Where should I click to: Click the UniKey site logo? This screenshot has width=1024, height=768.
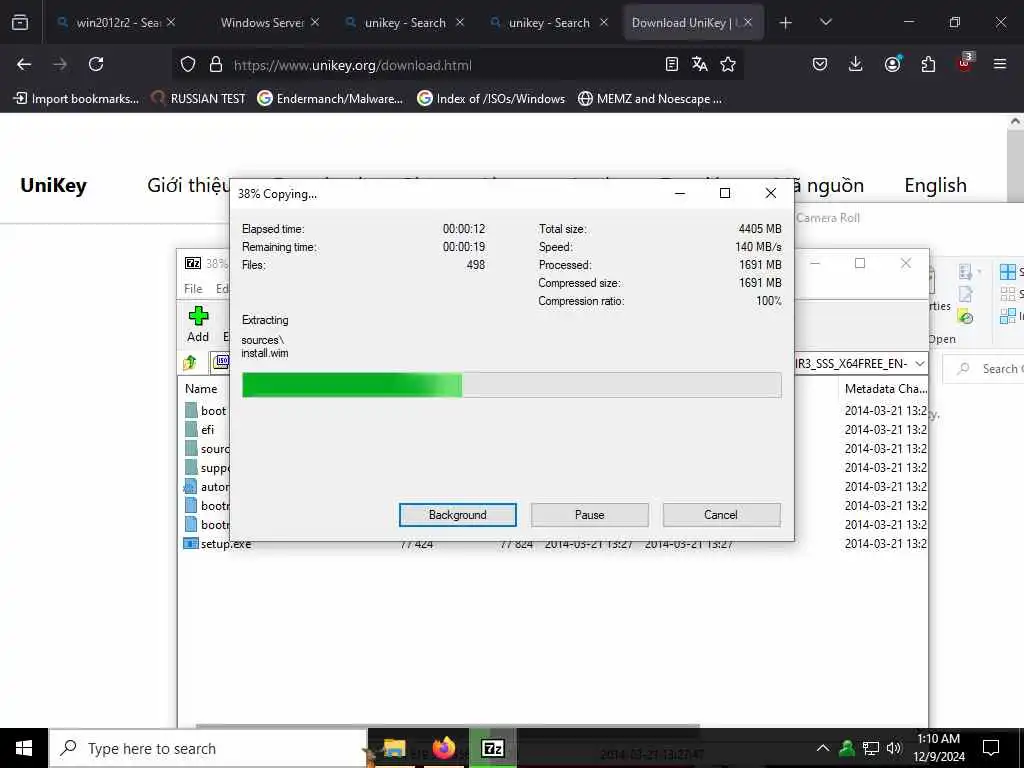coord(54,185)
